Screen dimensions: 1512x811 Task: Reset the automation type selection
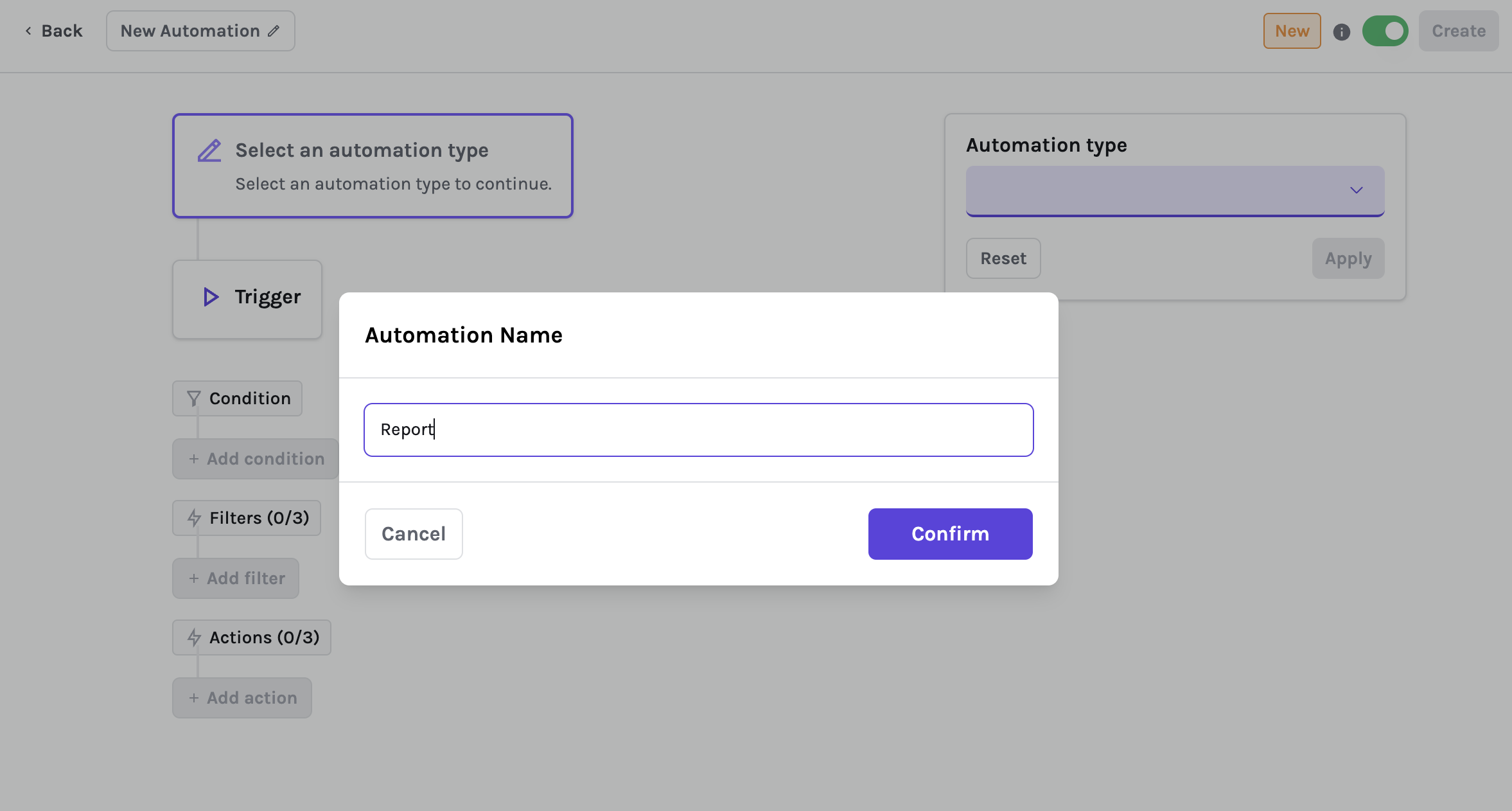pos(1003,258)
